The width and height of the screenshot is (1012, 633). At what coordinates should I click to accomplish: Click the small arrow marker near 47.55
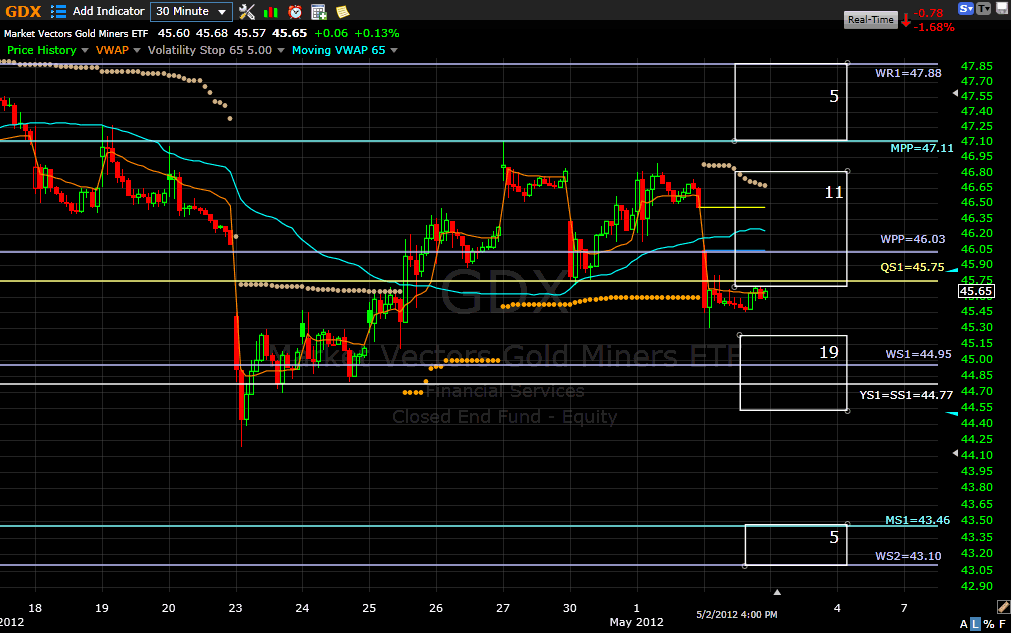[955, 94]
